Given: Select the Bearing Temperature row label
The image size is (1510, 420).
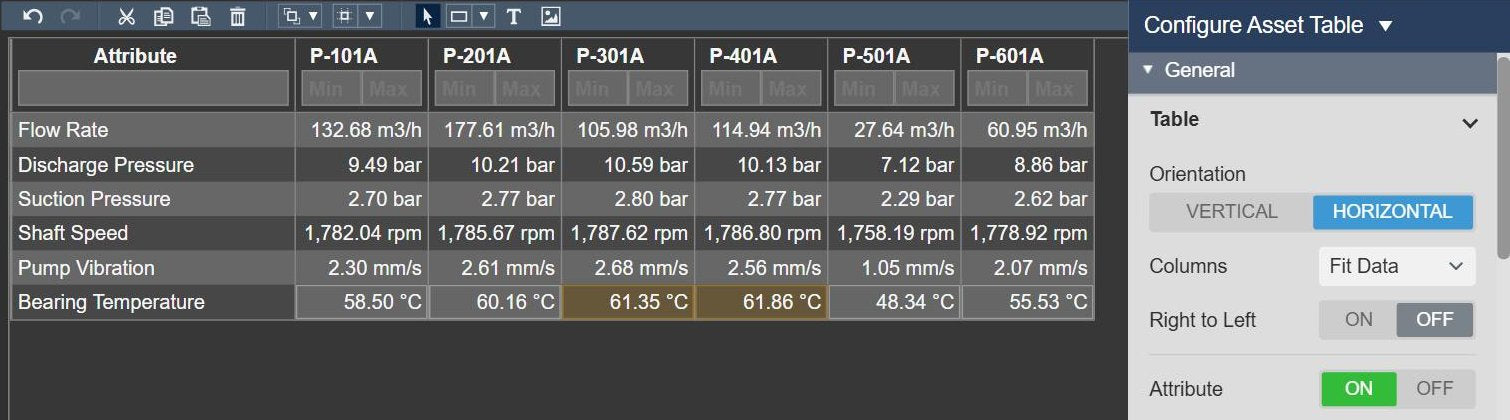Looking at the screenshot, I should click(111, 302).
